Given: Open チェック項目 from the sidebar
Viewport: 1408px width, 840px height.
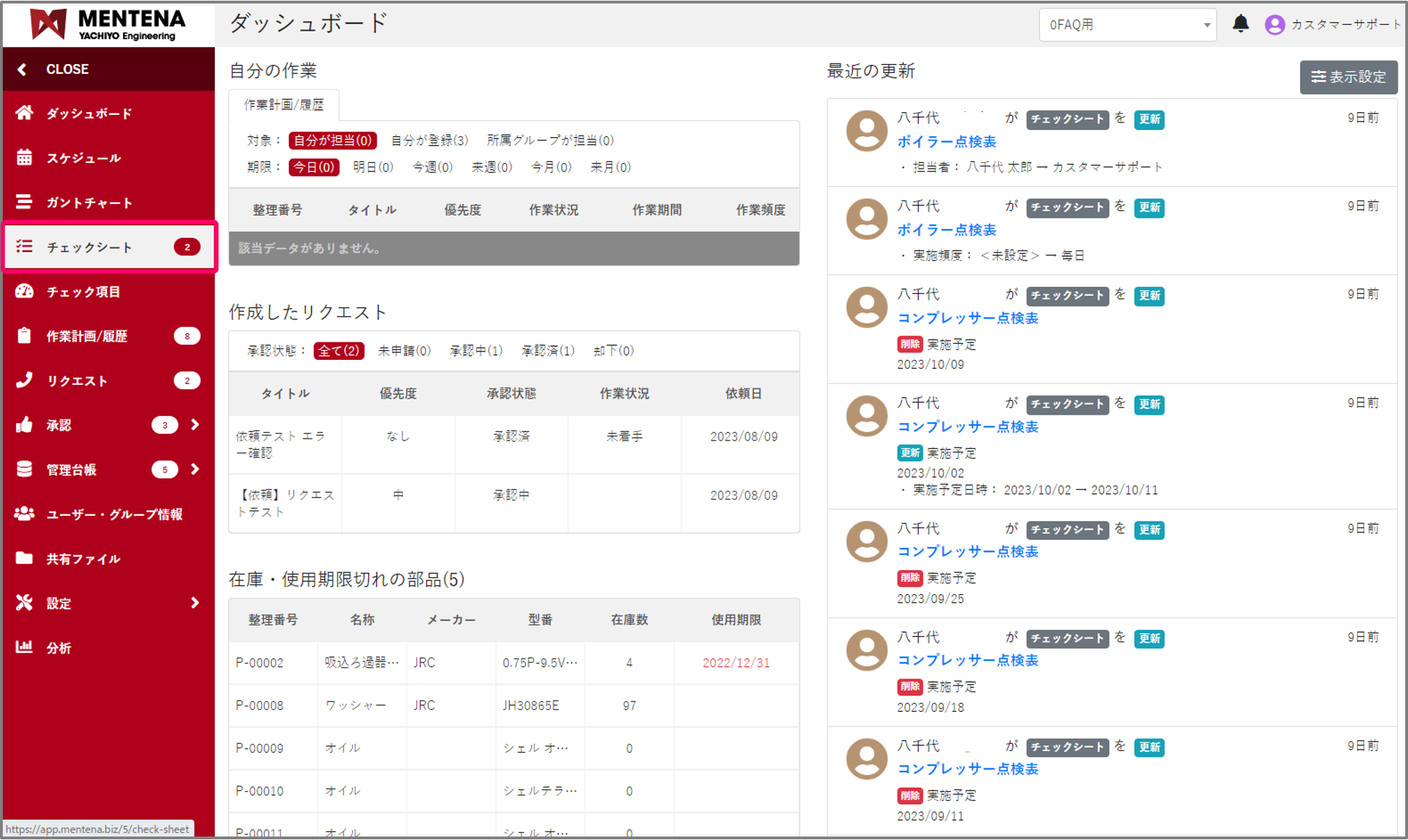Looking at the screenshot, I should tap(85, 291).
